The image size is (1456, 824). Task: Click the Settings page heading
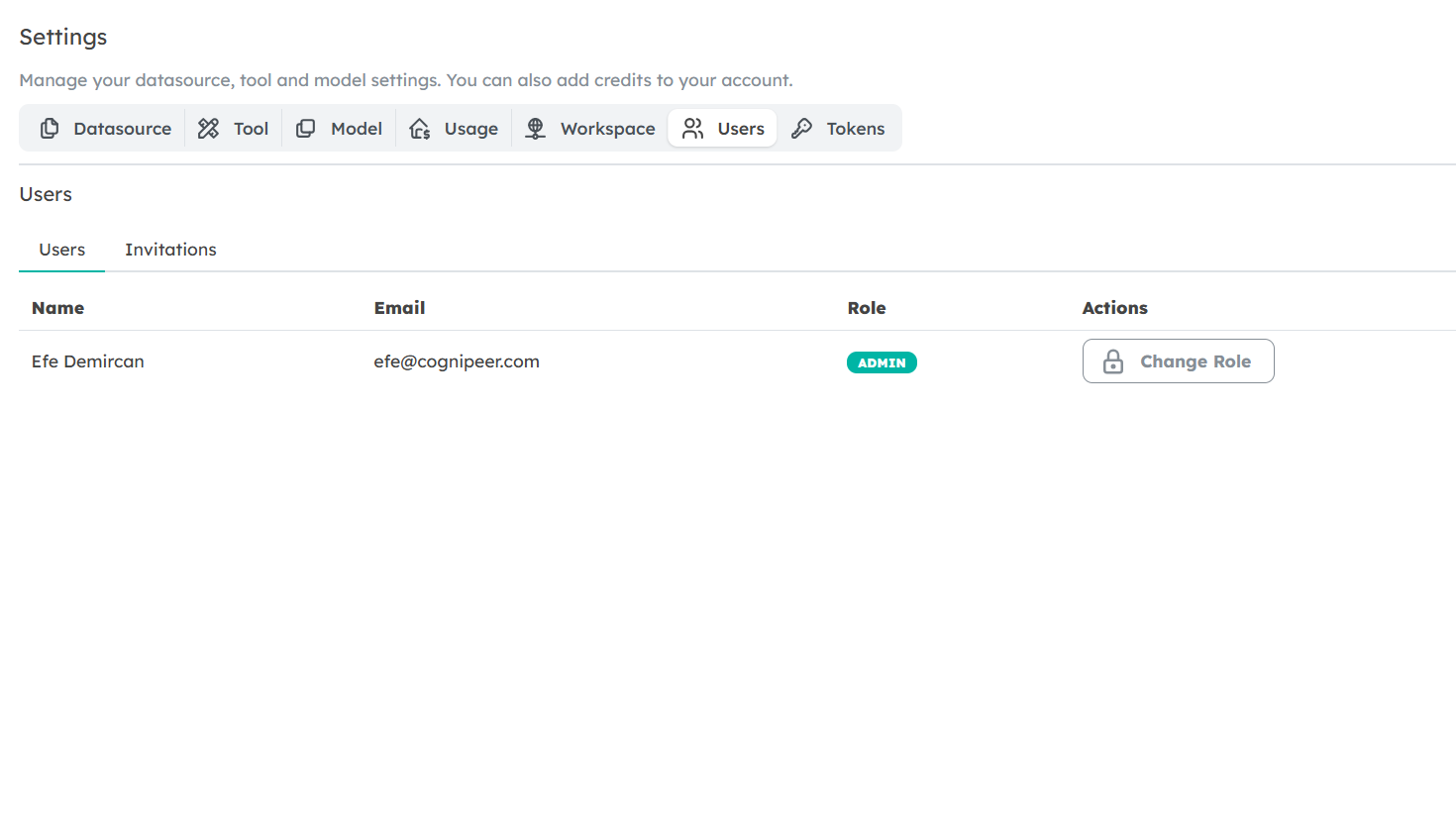click(62, 37)
